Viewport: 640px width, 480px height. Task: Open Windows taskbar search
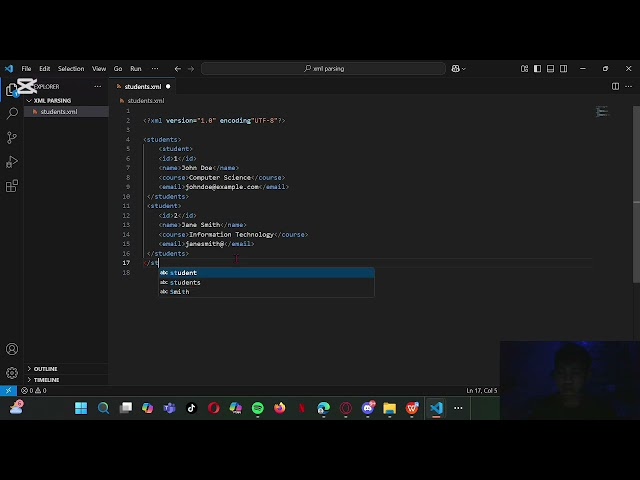103,408
